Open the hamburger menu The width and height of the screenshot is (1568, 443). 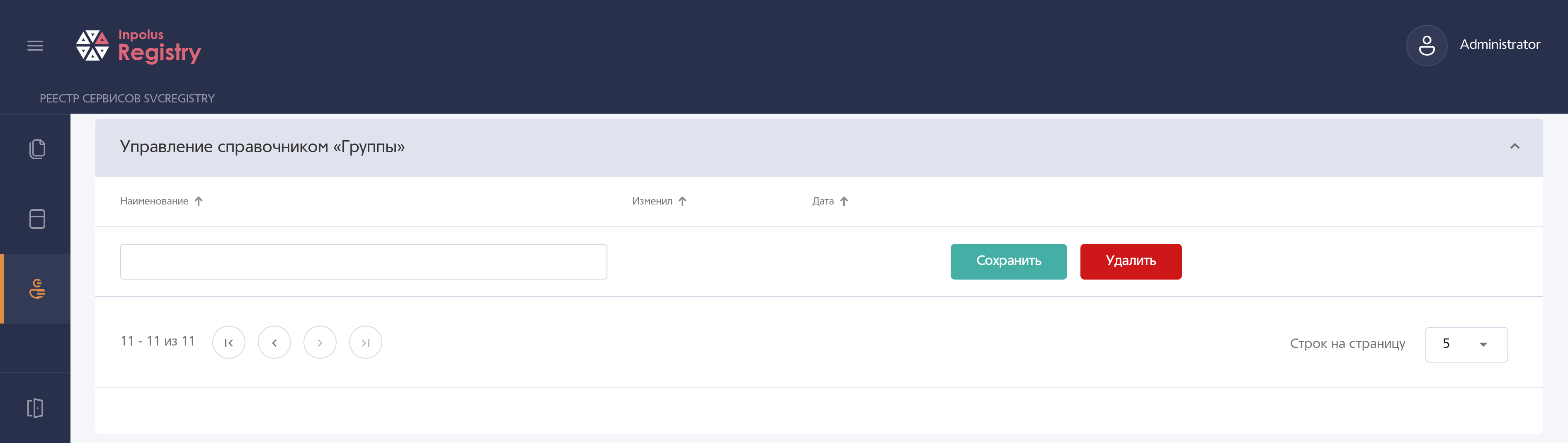(35, 46)
